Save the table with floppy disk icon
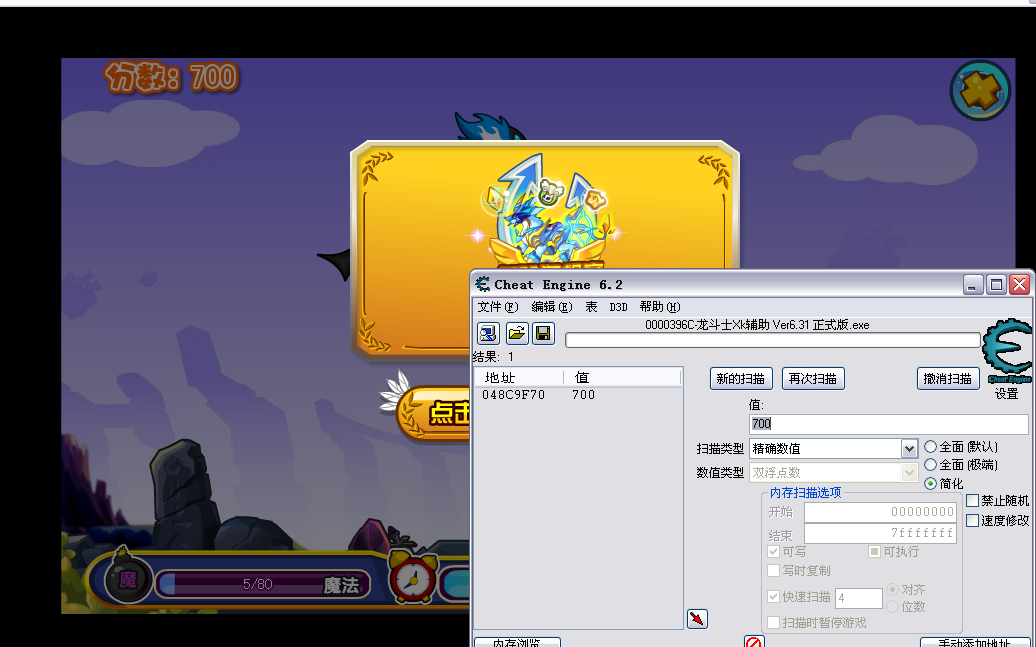 (x=543, y=333)
